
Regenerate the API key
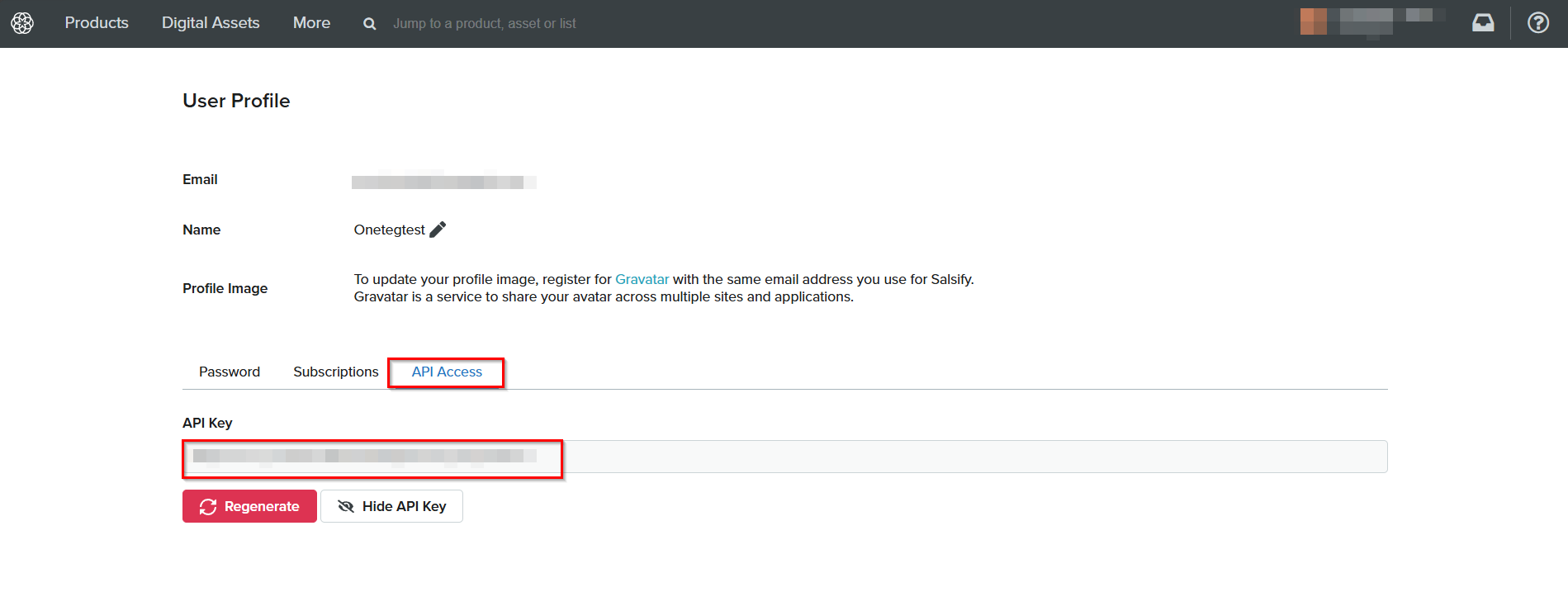[x=249, y=506]
